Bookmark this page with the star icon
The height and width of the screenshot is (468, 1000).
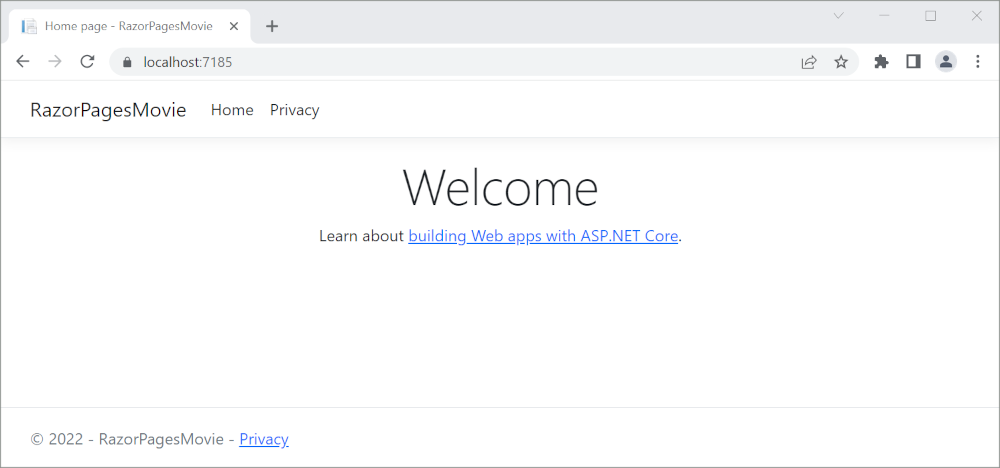click(x=841, y=62)
